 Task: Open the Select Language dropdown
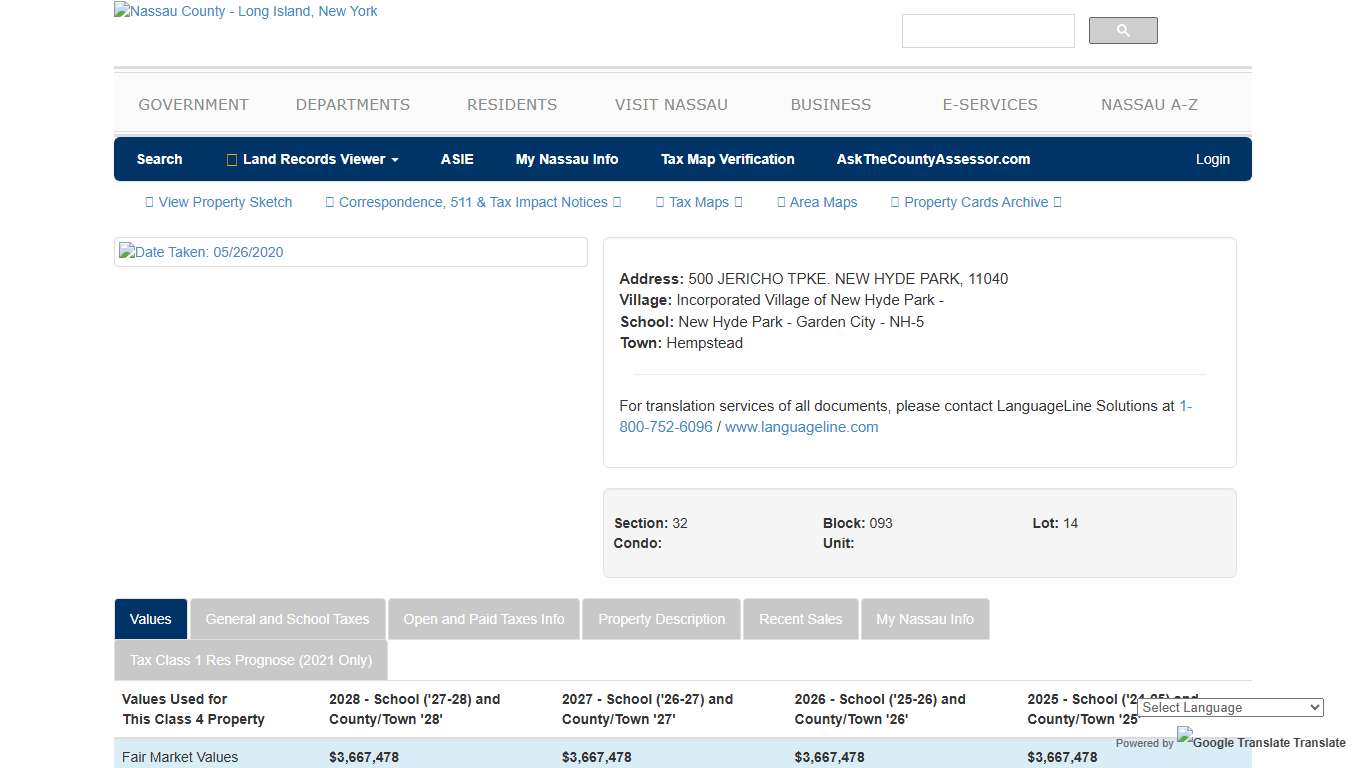pos(1230,707)
